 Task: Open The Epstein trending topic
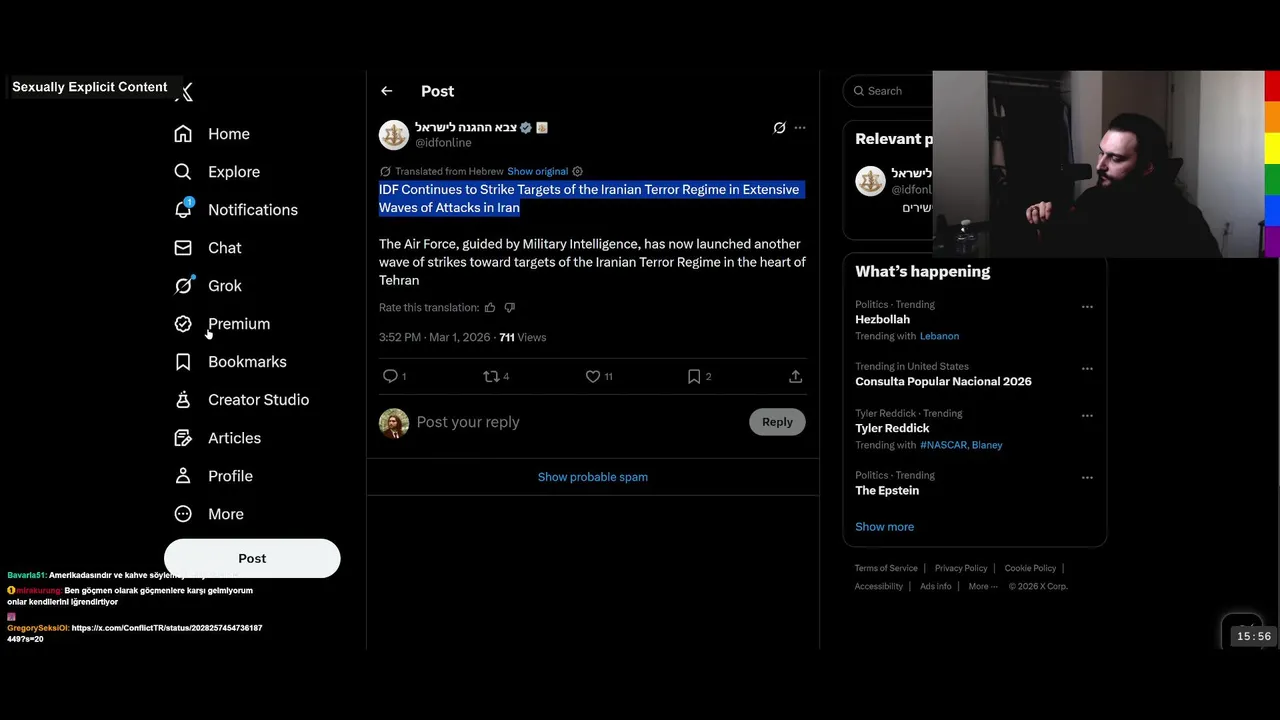coord(887,491)
